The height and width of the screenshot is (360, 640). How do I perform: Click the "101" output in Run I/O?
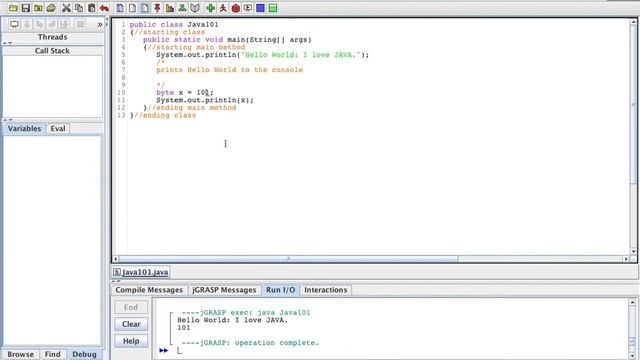(x=184, y=328)
